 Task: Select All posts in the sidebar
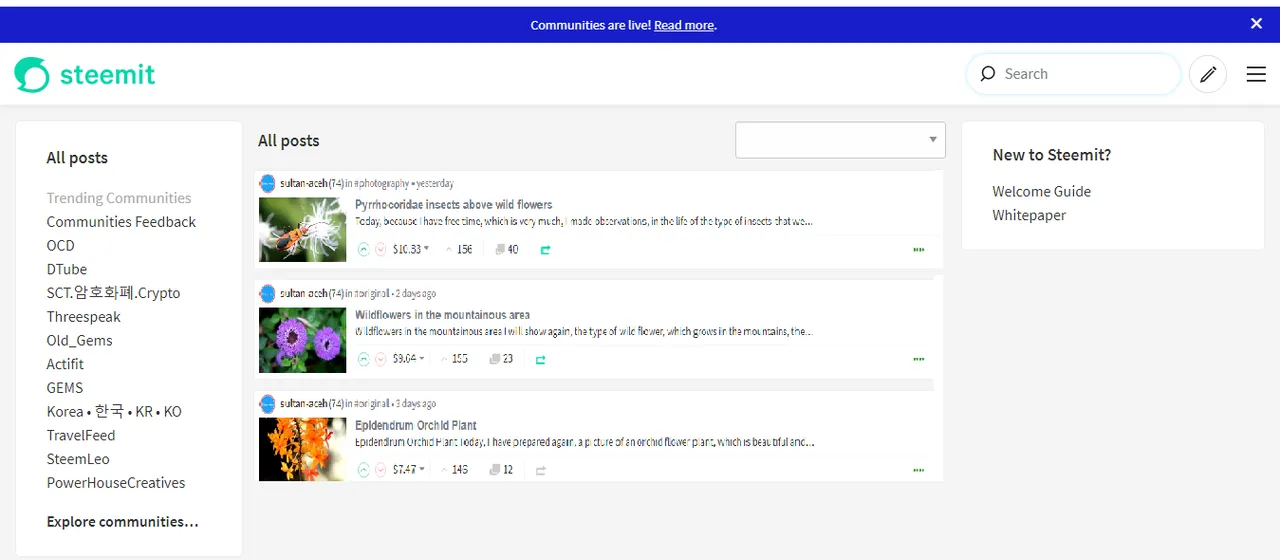pyautogui.click(x=77, y=158)
